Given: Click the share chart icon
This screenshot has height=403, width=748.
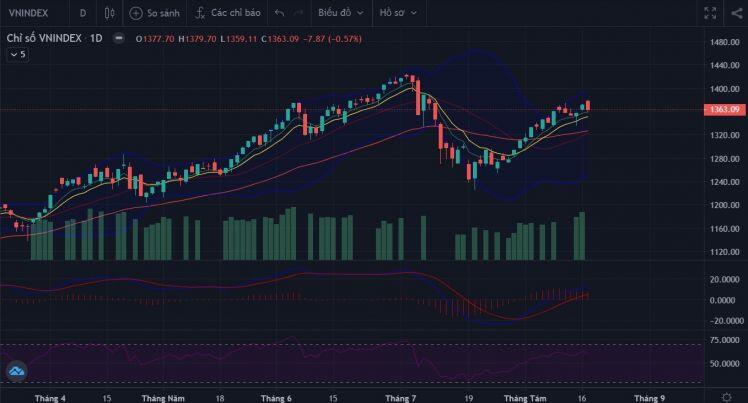Looking at the screenshot, I should (x=737, y=13).
